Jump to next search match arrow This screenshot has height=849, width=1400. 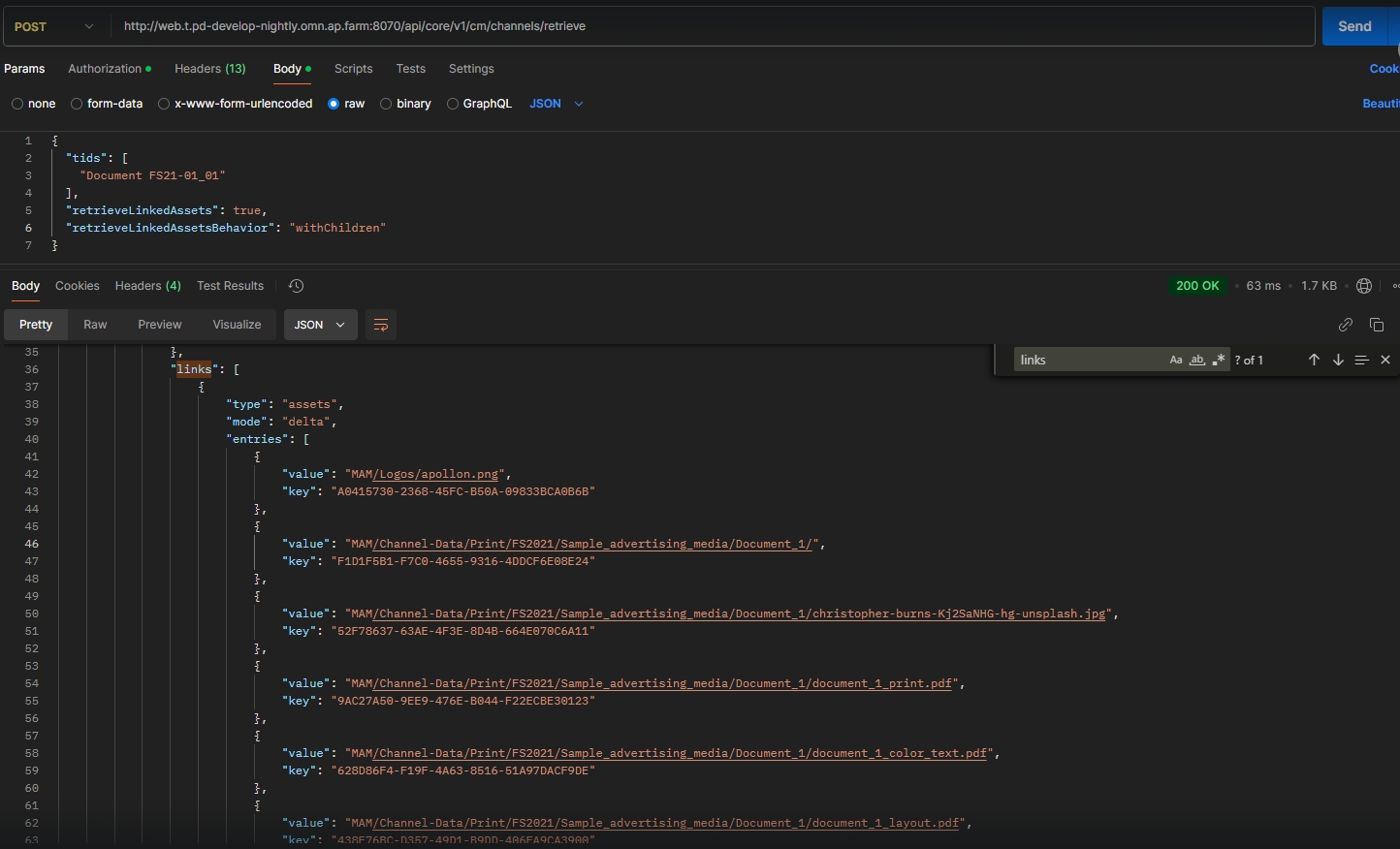pyautogui.click(x=1338, y=360)
